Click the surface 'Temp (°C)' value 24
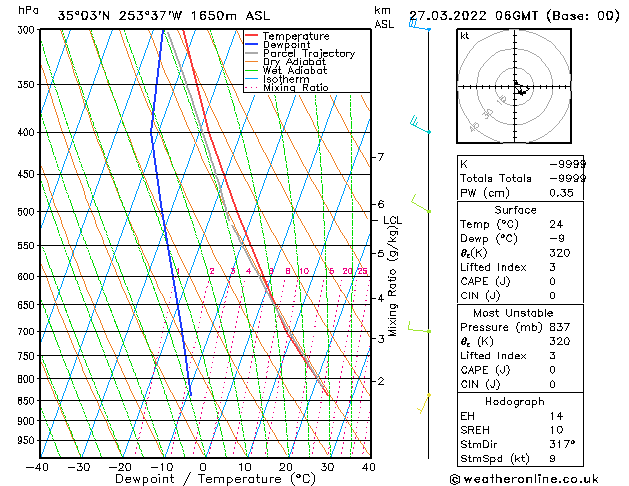629x486 pixels. click(x=556, y=224)
